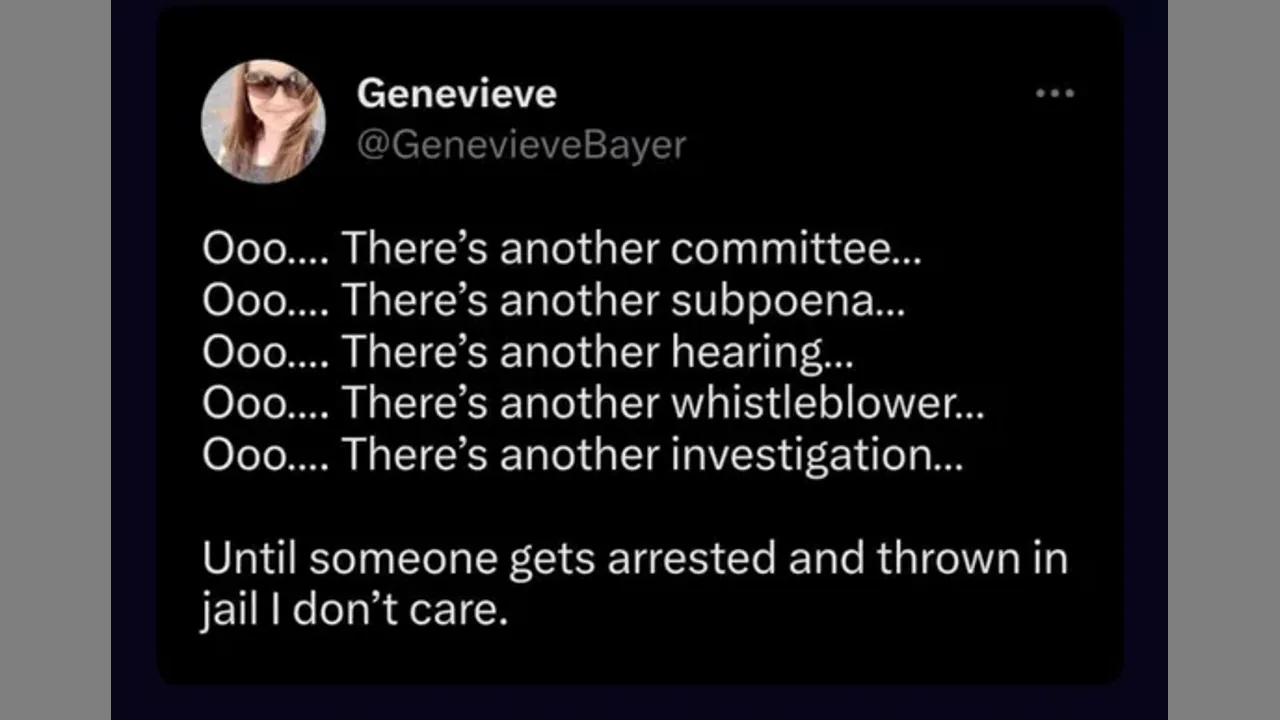Click Genevieve's profile picture

tap(263, 121)
